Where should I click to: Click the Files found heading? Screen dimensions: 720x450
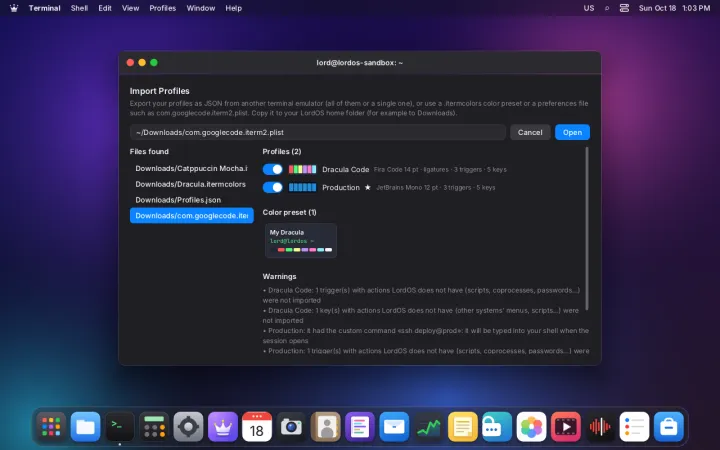tap(149, 152)
